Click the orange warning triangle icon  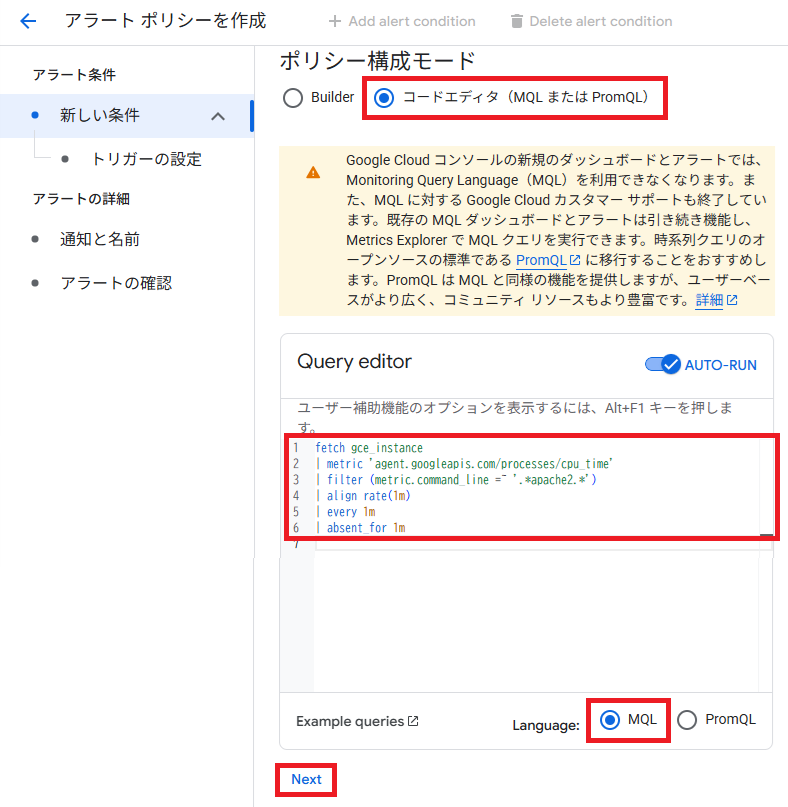pos(313,172)
